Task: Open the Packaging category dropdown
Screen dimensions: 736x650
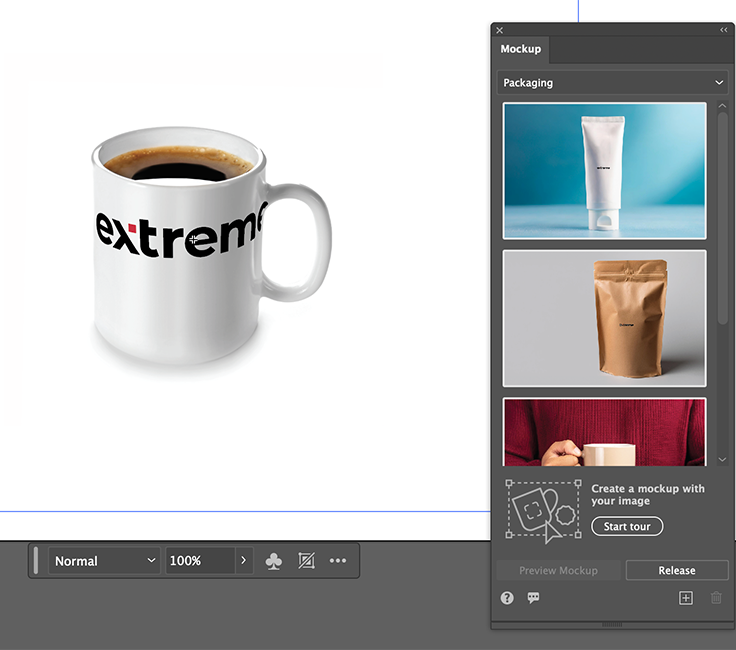Action: 613,83
